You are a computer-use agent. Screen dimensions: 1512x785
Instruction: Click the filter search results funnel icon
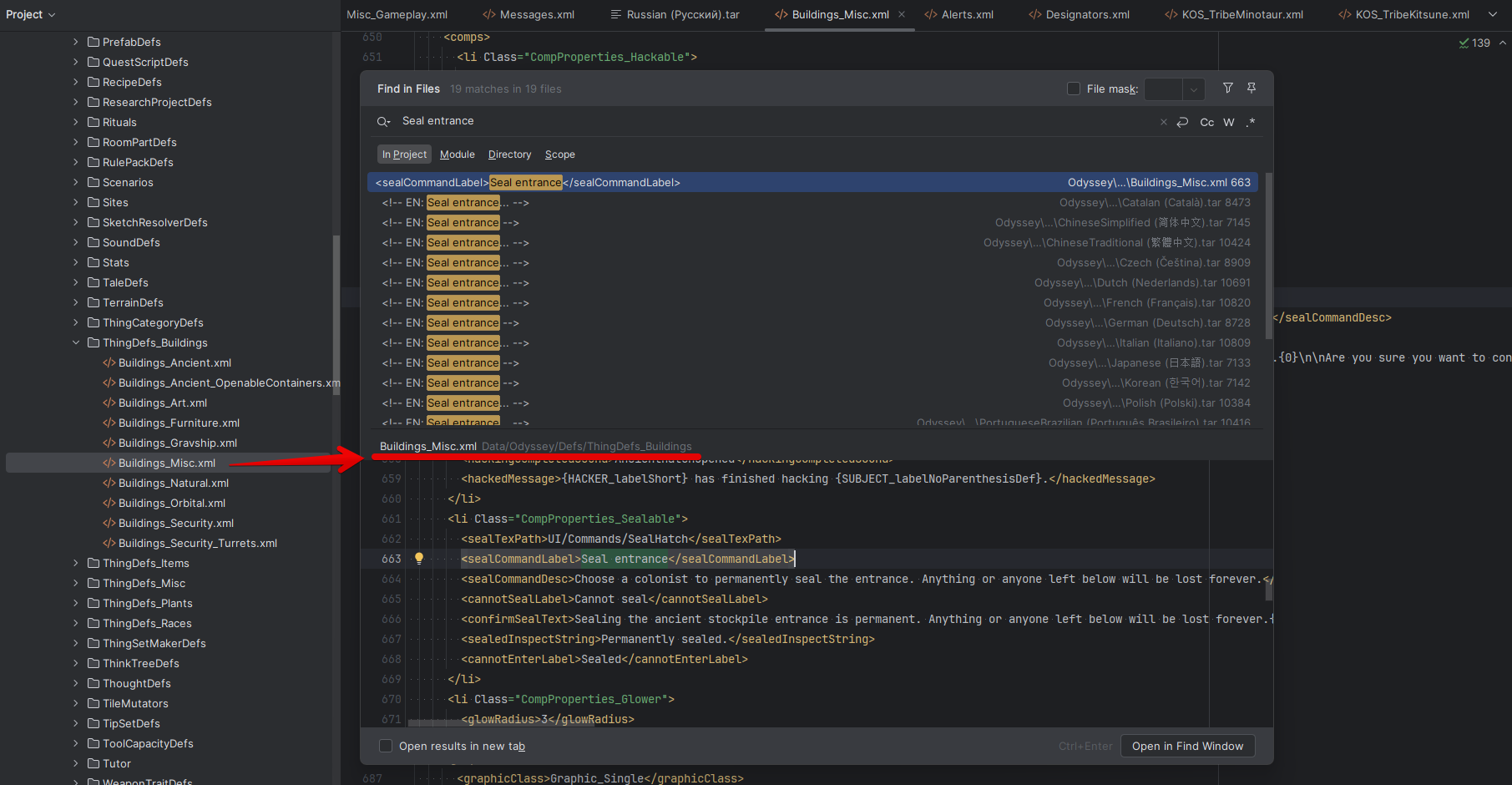coord(1227,89)
